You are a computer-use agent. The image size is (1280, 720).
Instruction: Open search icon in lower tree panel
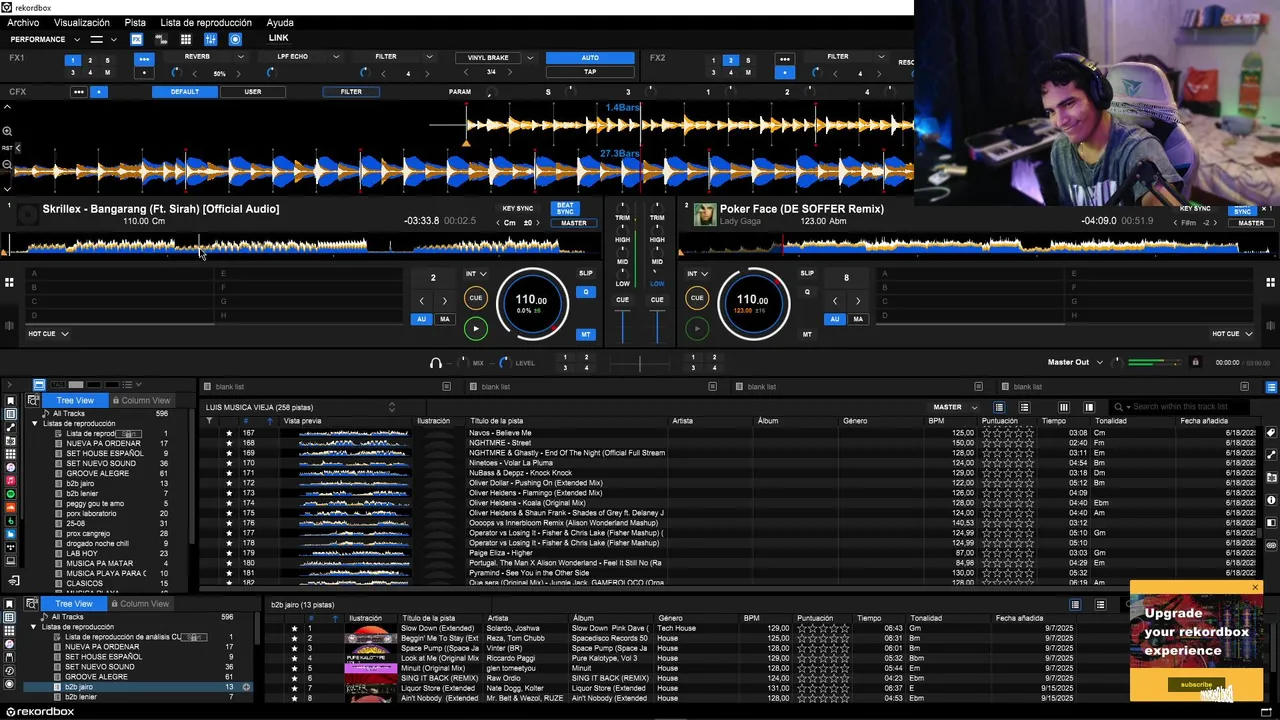click(32, 604)
